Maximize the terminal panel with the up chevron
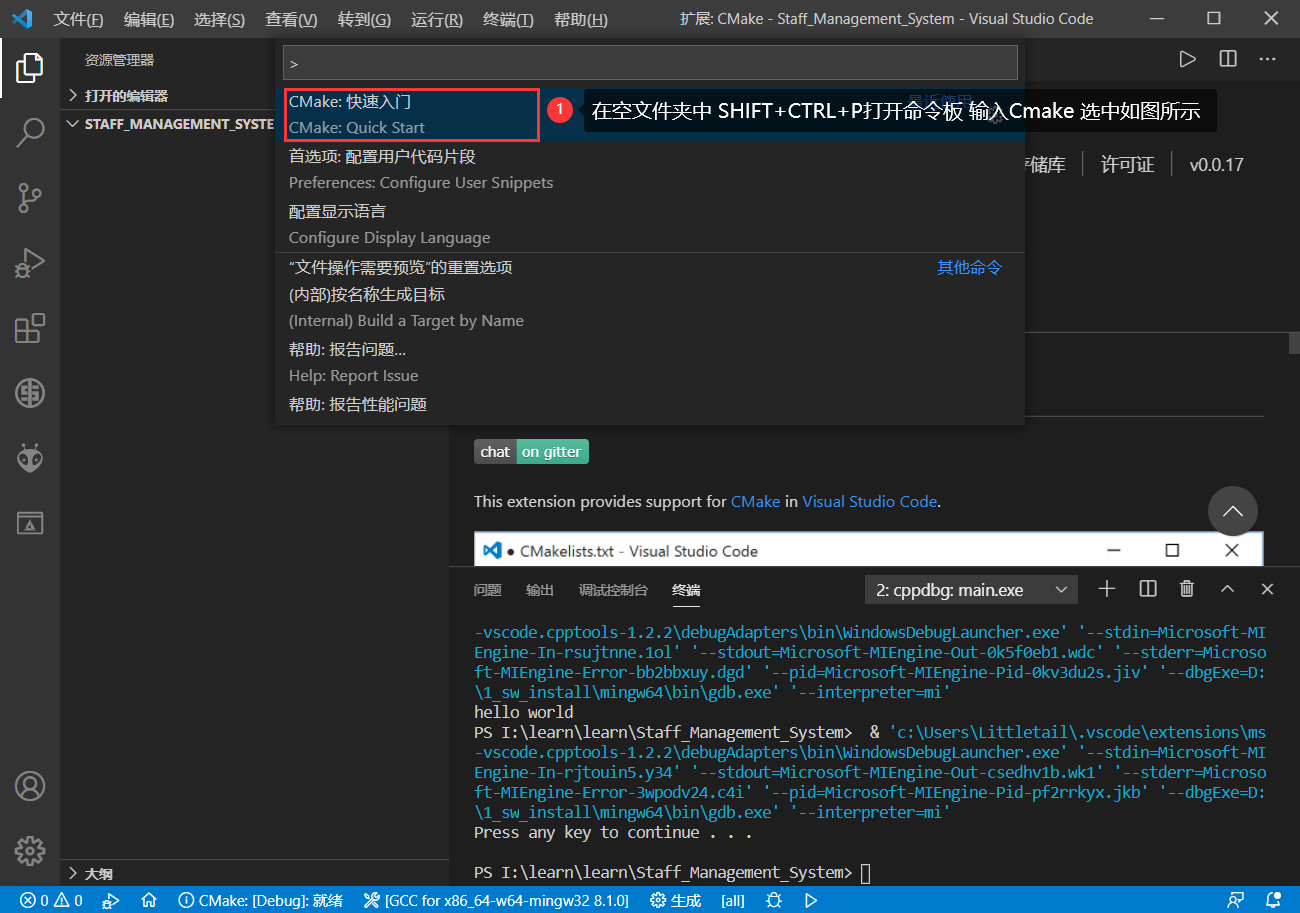The width and height of the screenshot is (1300, 913). (1227, 589)
